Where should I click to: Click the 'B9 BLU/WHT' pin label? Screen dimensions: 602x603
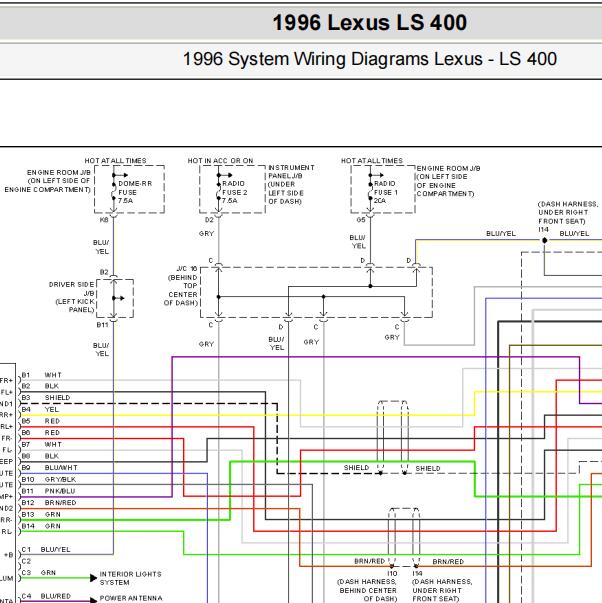pos(49,467)
